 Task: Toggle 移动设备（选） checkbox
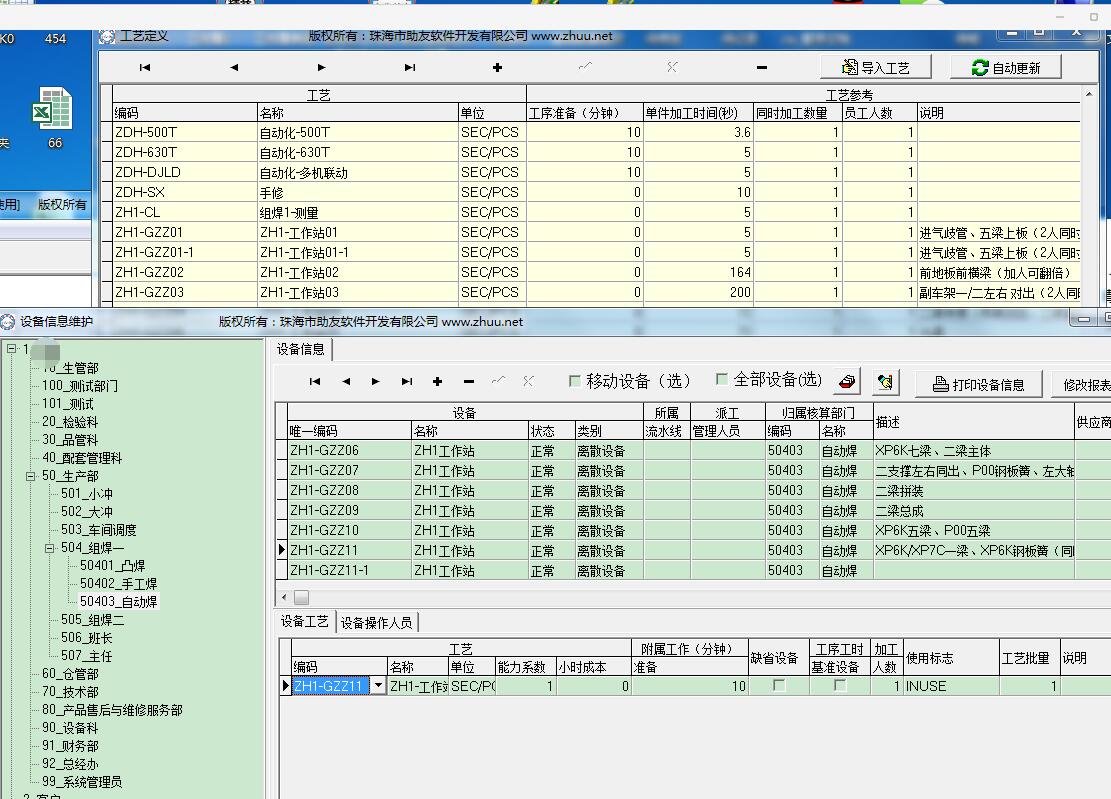pyautogui.click(x=575, y=381)
